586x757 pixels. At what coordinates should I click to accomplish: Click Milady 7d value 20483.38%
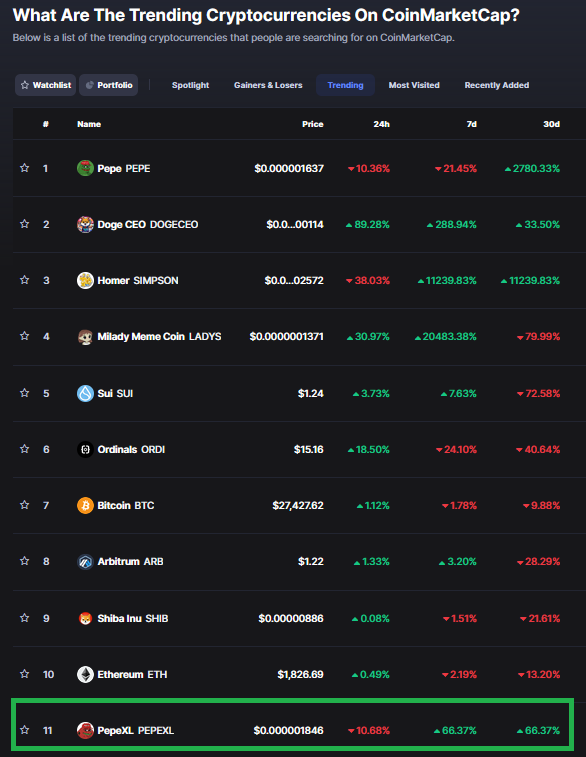click(x=446, y=336)
